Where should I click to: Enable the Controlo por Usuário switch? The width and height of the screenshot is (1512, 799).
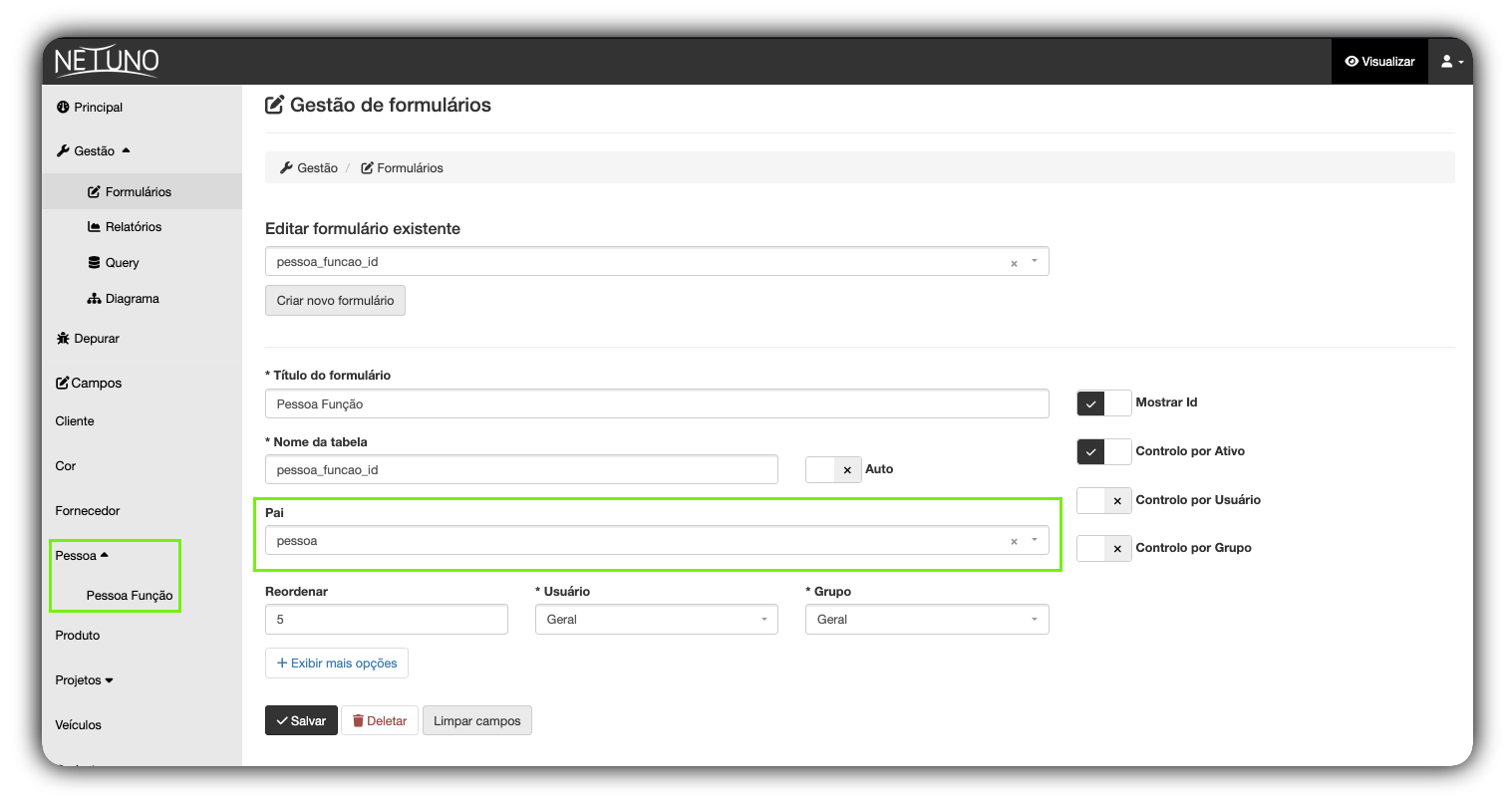(1103, 500)
